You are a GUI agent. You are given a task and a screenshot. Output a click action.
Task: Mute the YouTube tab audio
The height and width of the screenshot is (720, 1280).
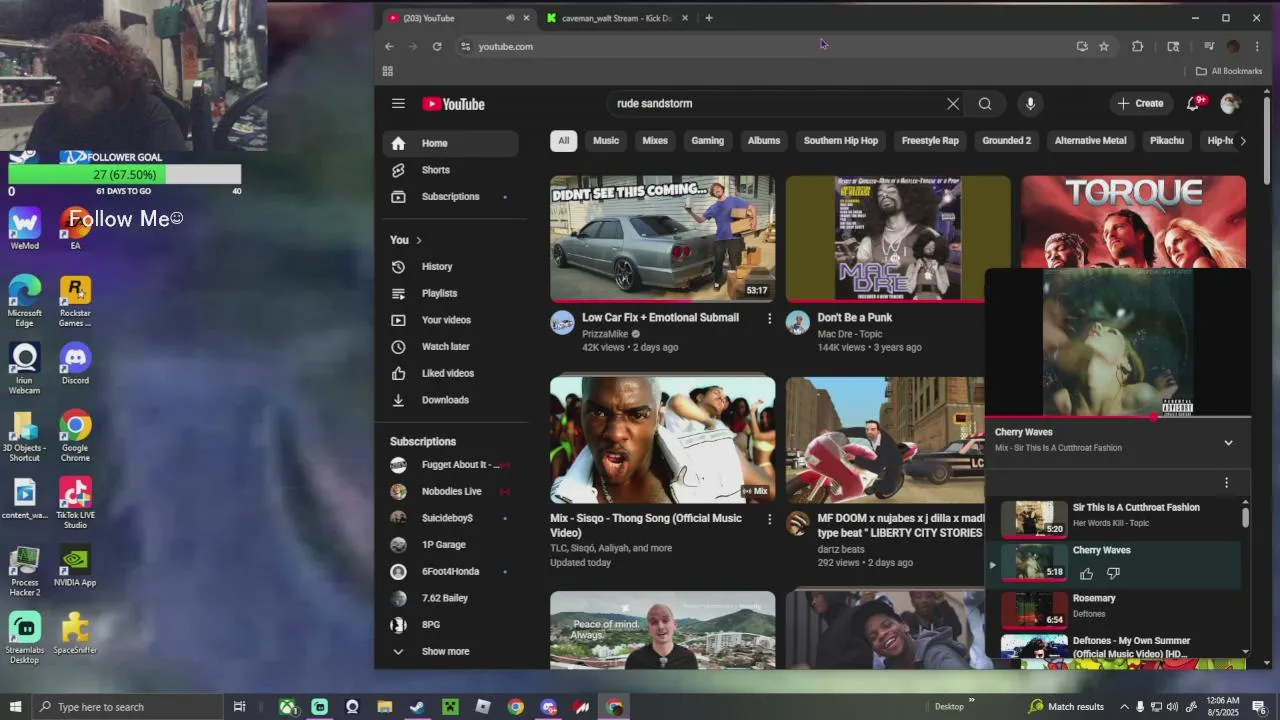(x=510, y=18)
